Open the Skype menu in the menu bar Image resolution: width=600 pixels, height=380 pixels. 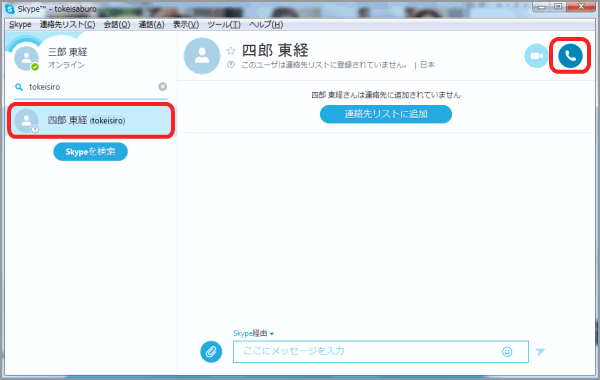point(20,24)
